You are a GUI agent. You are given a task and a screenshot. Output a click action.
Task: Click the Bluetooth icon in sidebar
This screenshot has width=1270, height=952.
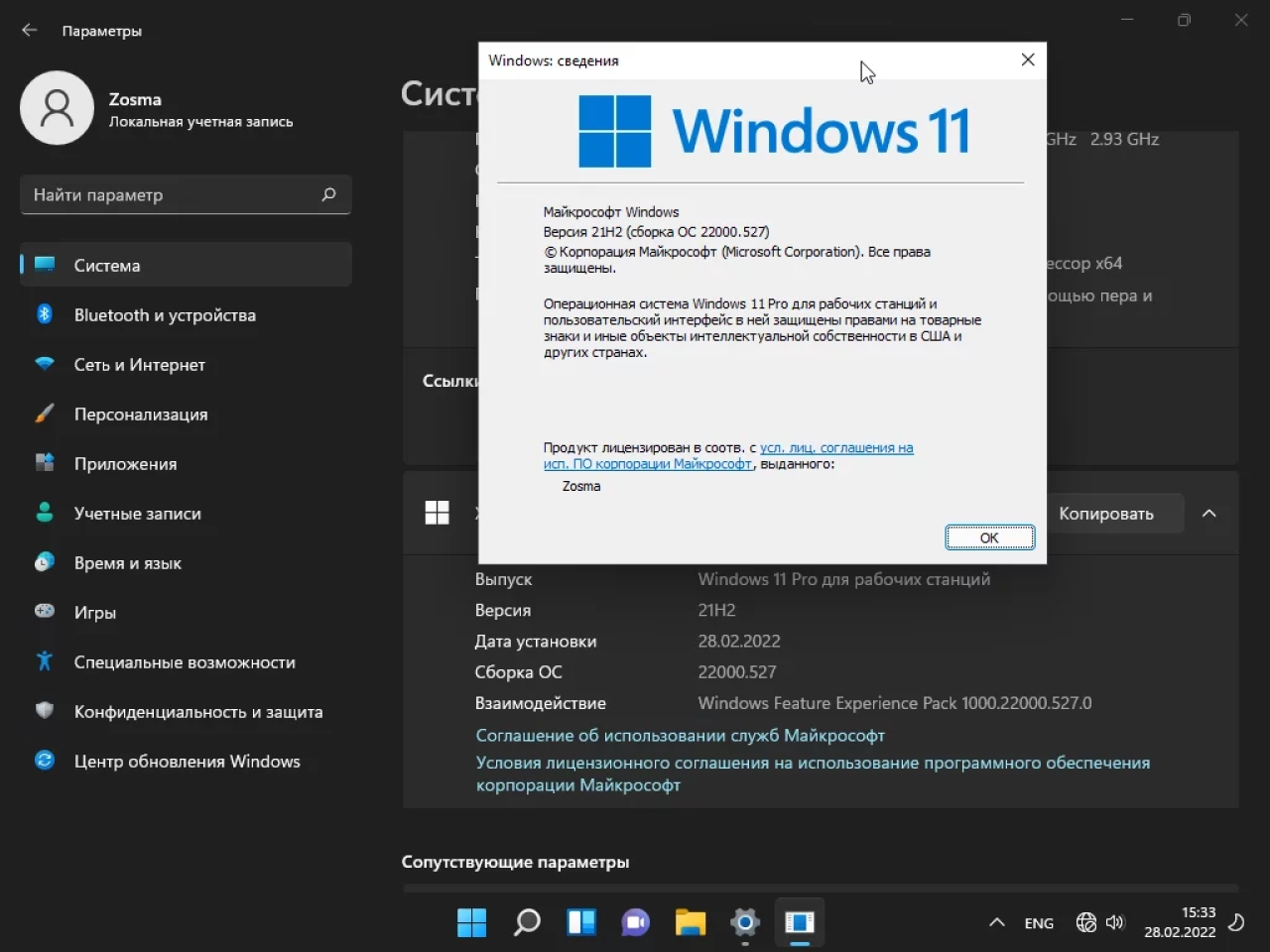(45, 314)
